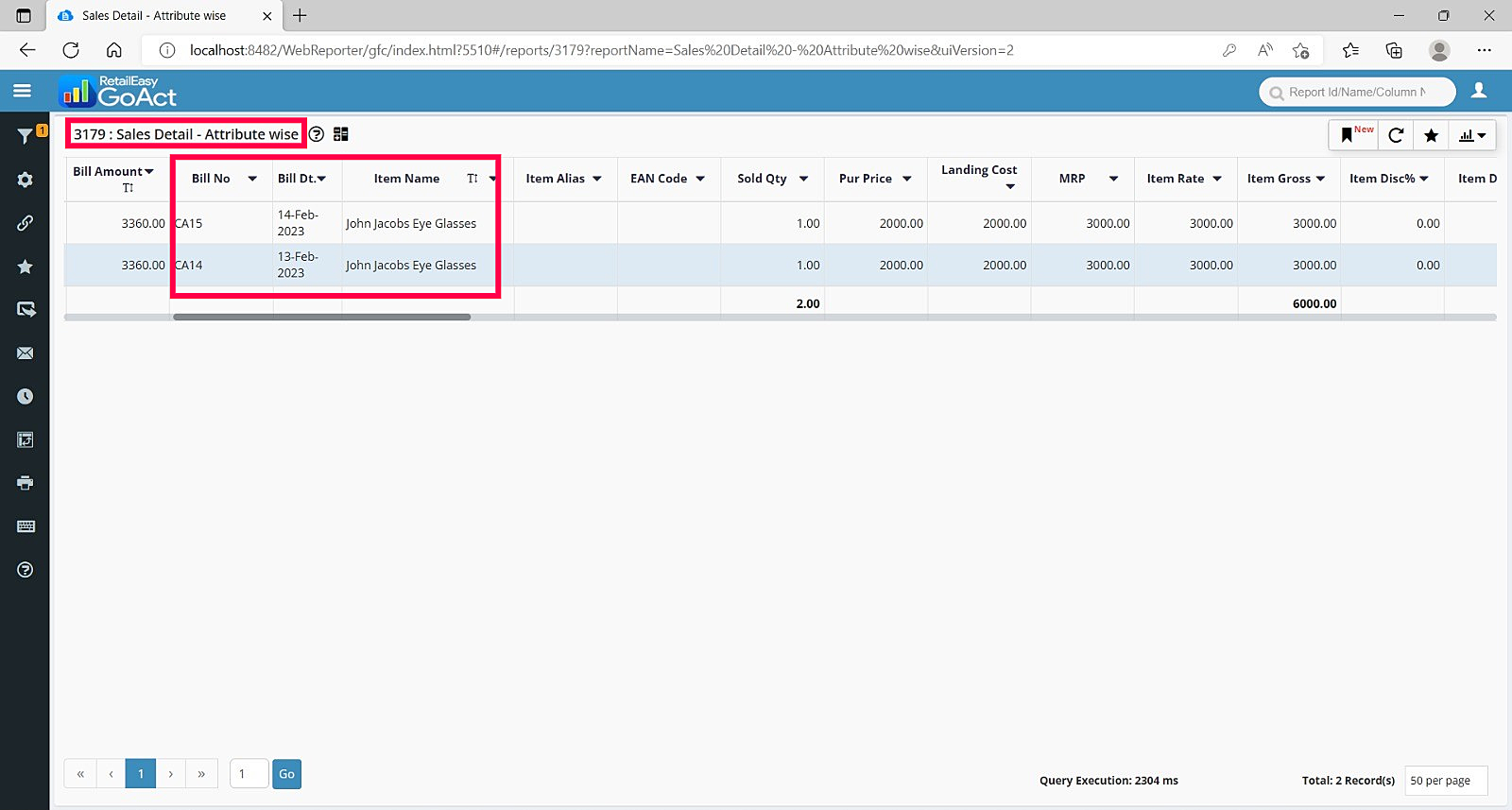Click the bookmark icon marked New
Screen dimensions: 1512x810
[1353, 135]
